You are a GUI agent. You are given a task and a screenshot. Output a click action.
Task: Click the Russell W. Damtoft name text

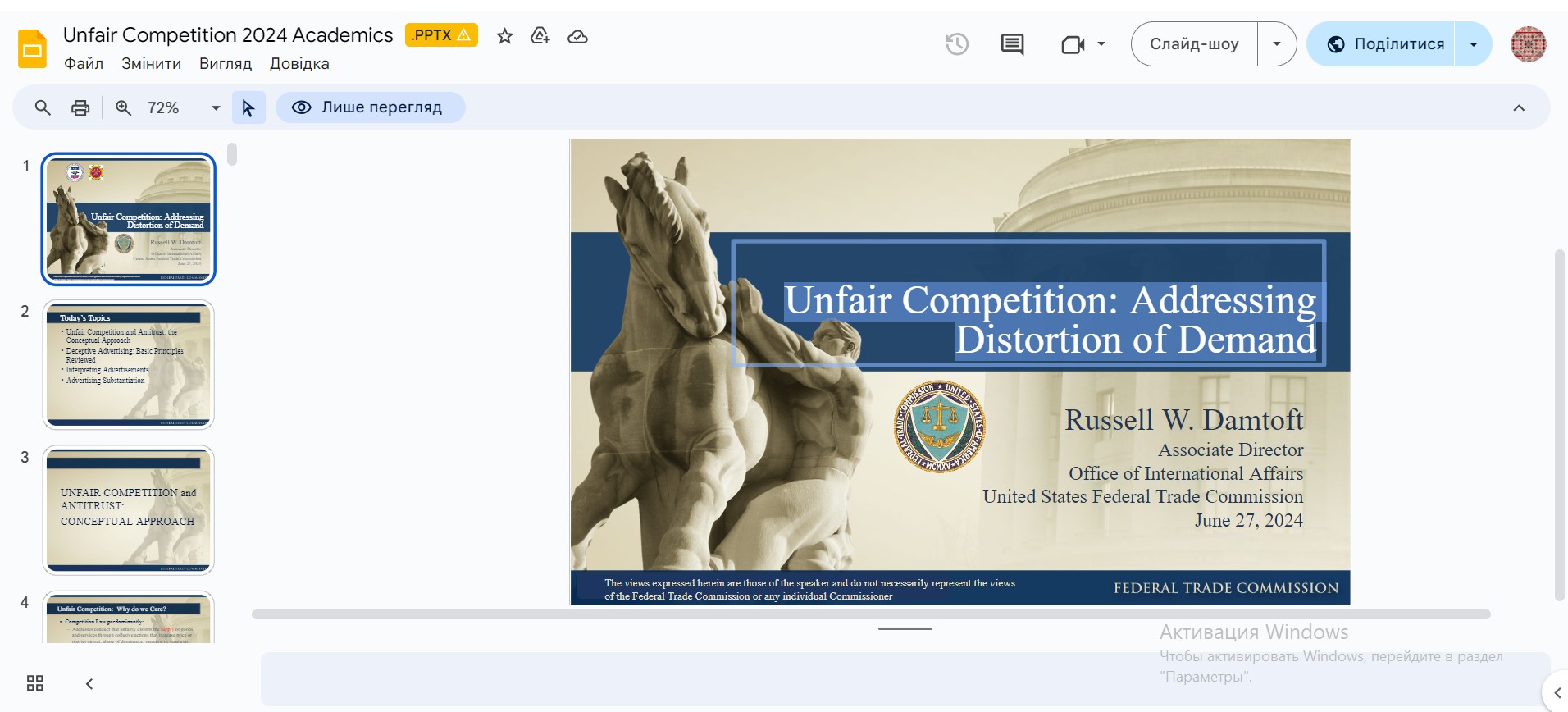point(1183,419)
